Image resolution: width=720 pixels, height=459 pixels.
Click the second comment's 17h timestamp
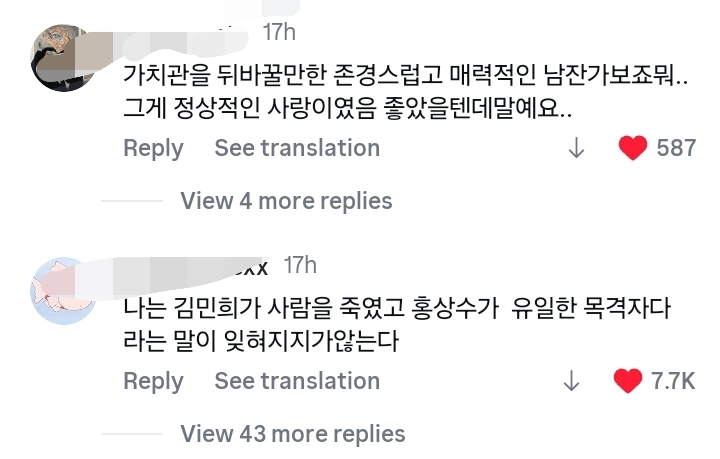(x=299, y=265)
